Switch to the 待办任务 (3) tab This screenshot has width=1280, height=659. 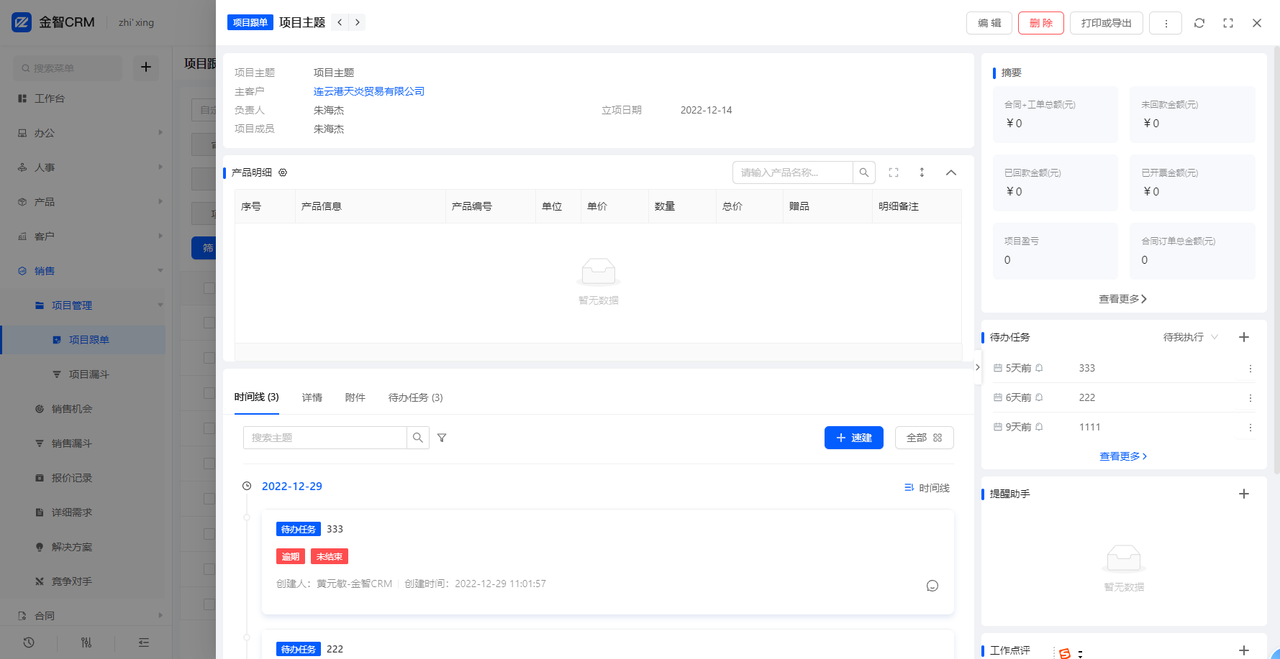[415, 397]
